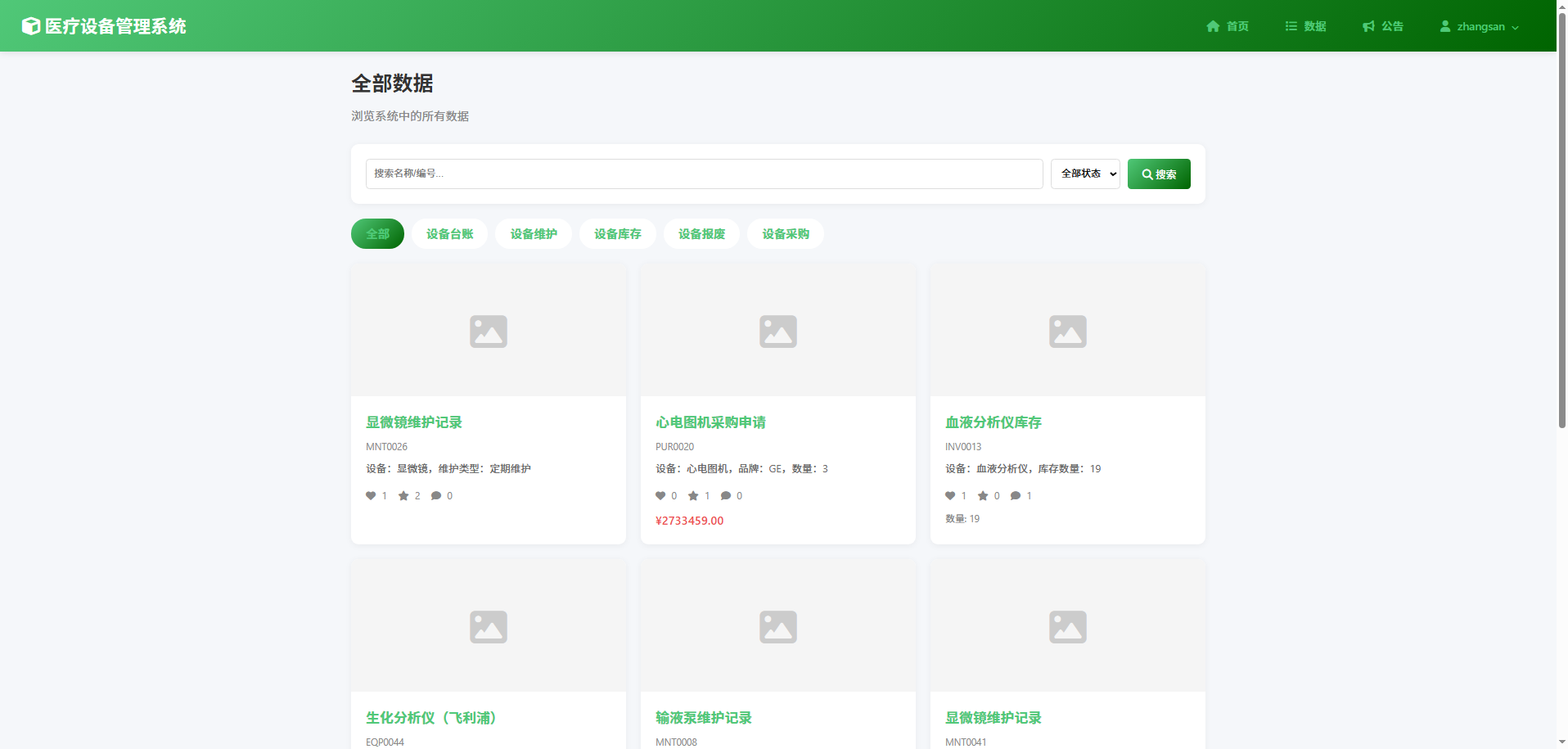Open the 首页 home page
Screen dimensions: 1568x749
[1228, 26]
